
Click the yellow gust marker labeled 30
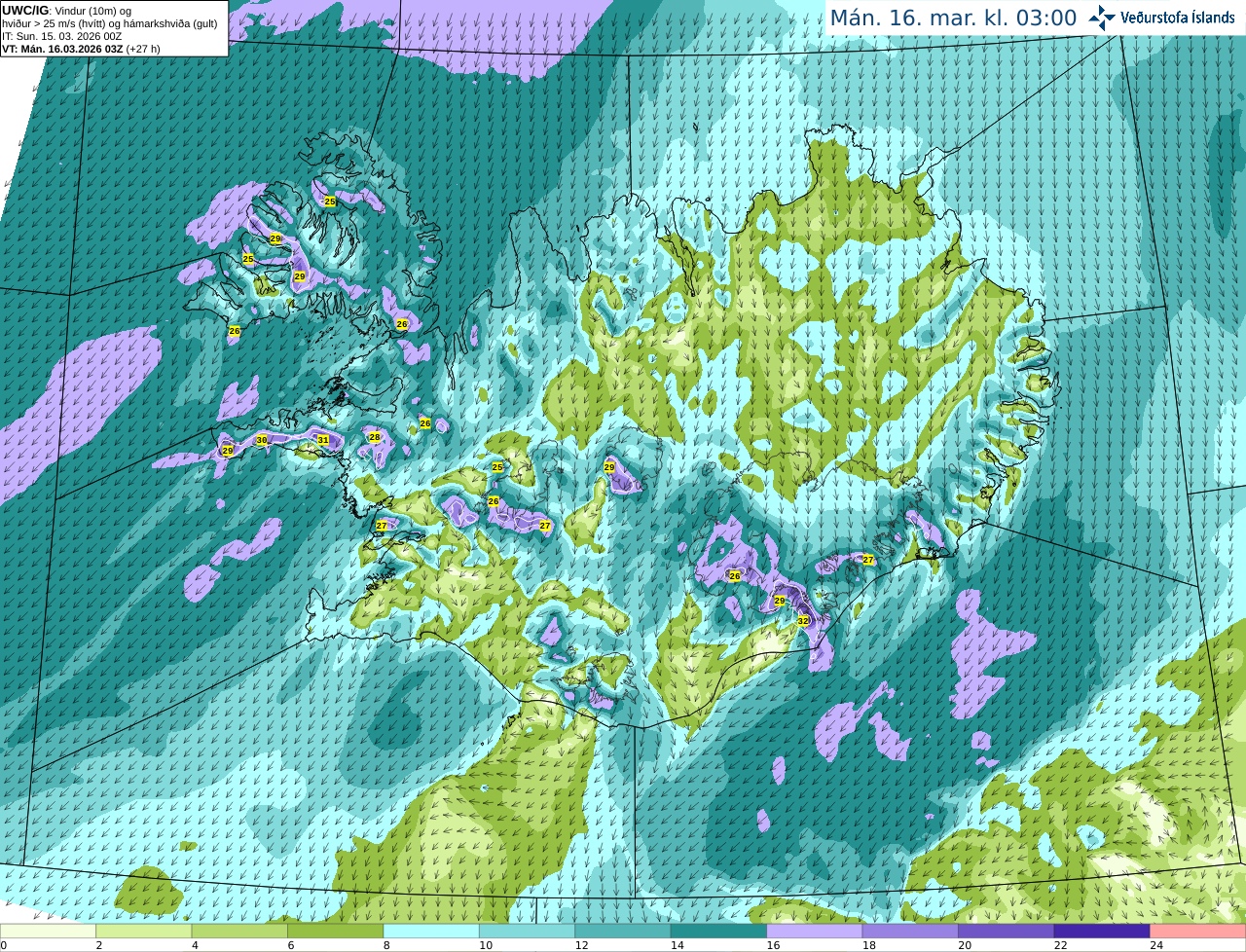[261, 440]
